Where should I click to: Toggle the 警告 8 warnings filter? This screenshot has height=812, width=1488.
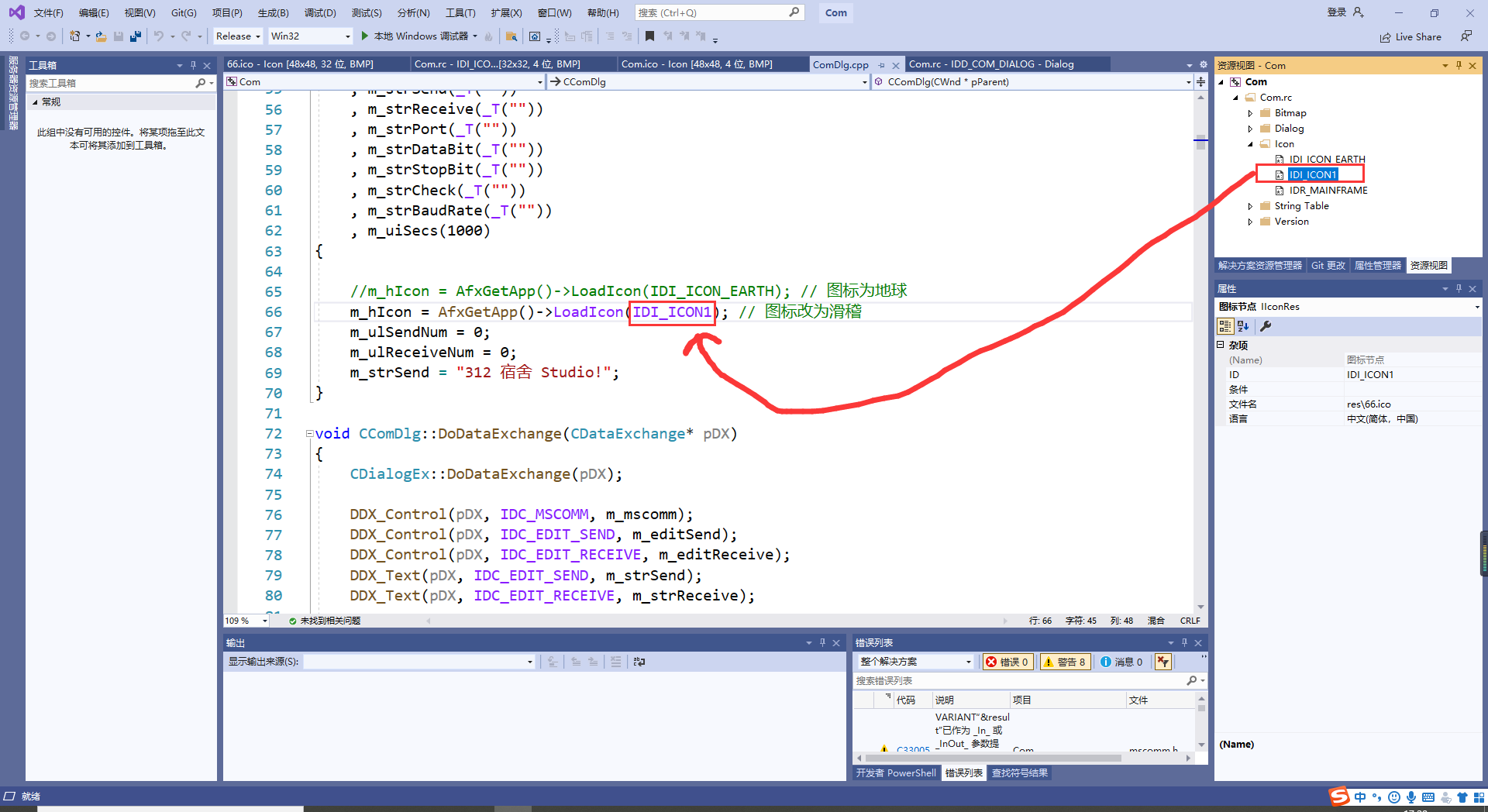point(1065,661)
